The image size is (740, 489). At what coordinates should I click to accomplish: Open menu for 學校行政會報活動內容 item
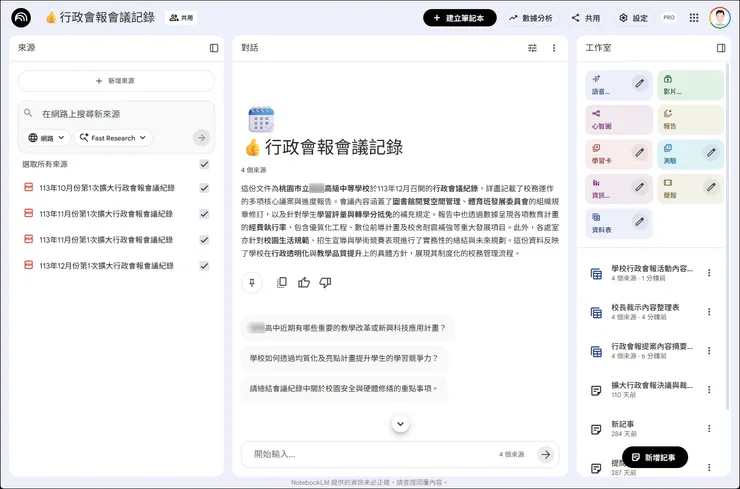pyautogui.click(x=709, y=273)
